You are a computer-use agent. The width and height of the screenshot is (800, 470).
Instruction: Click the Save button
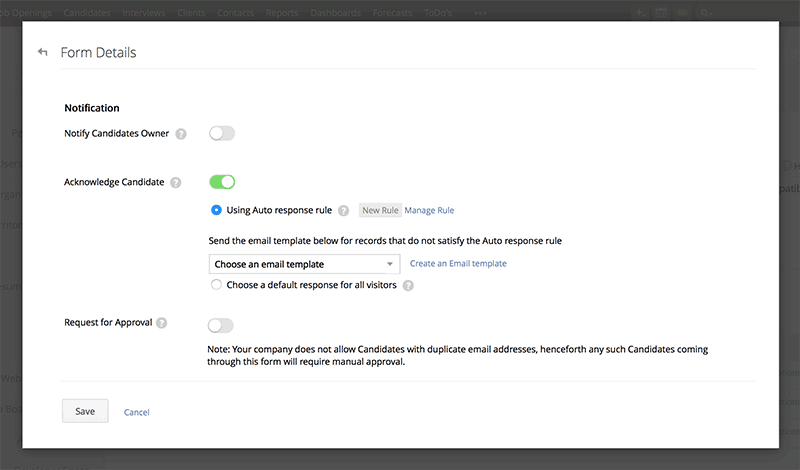pyautogui.click(x=85, y=411)
